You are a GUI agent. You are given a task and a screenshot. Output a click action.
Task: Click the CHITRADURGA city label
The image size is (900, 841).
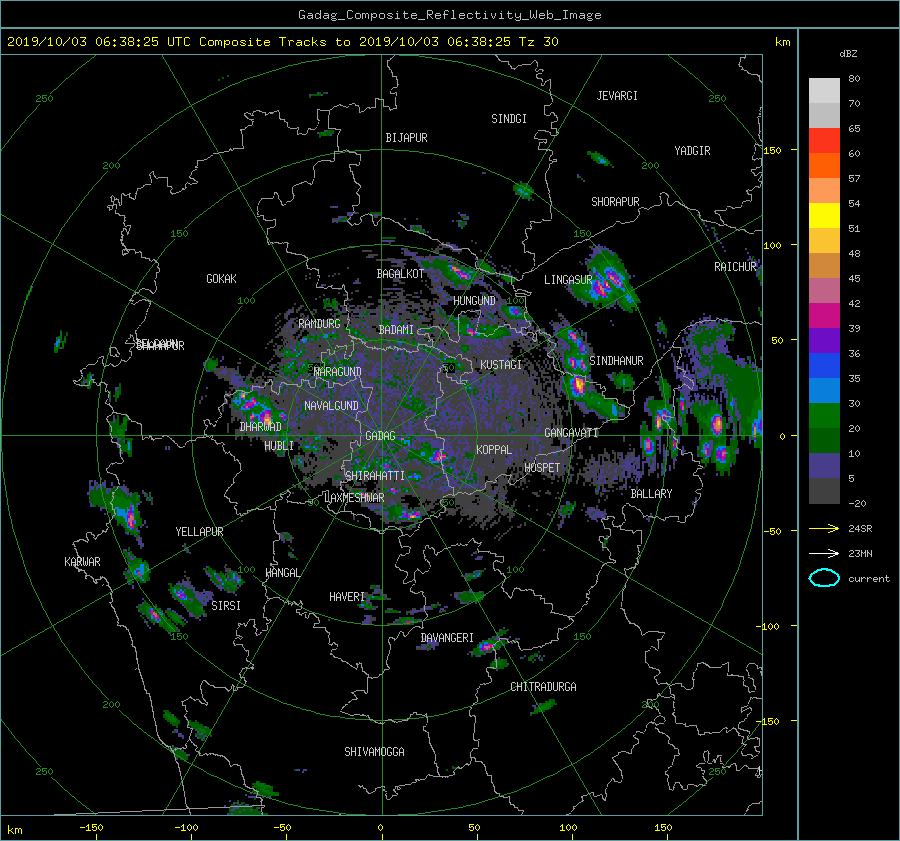[x=543, y=687]
